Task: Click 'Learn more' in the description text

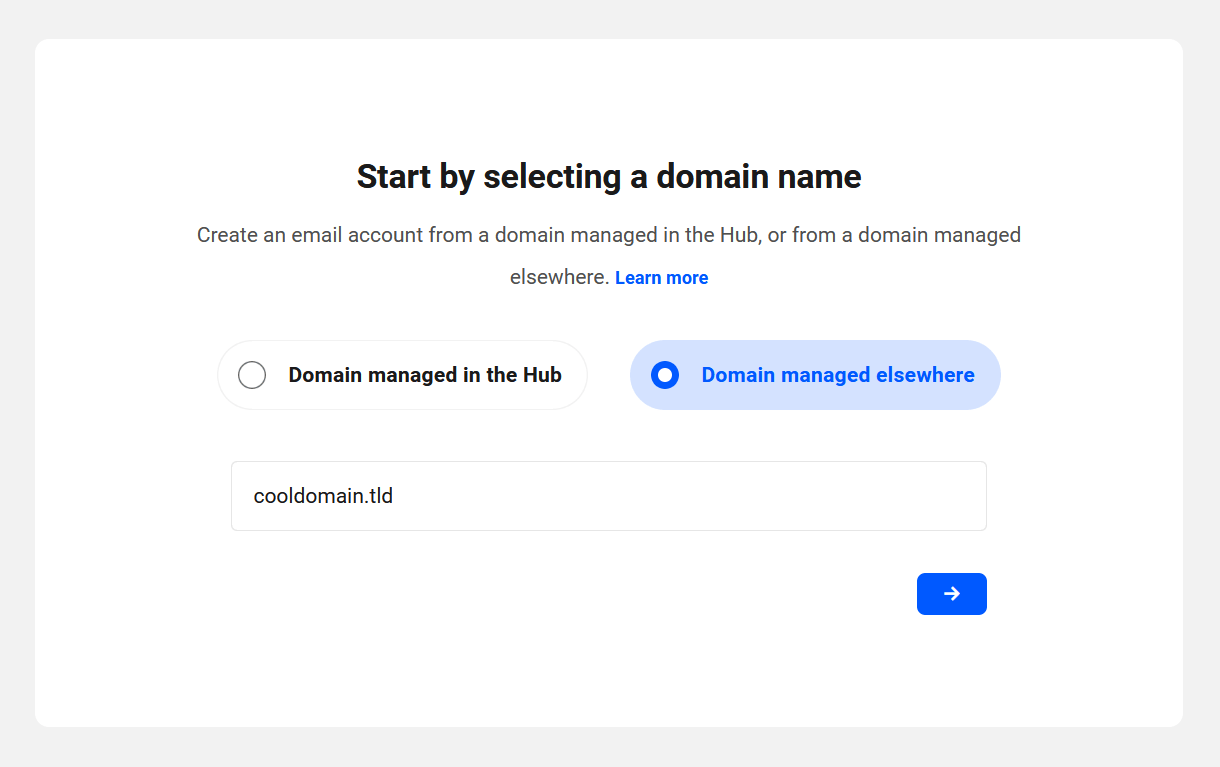Action: tap(661, 277)
